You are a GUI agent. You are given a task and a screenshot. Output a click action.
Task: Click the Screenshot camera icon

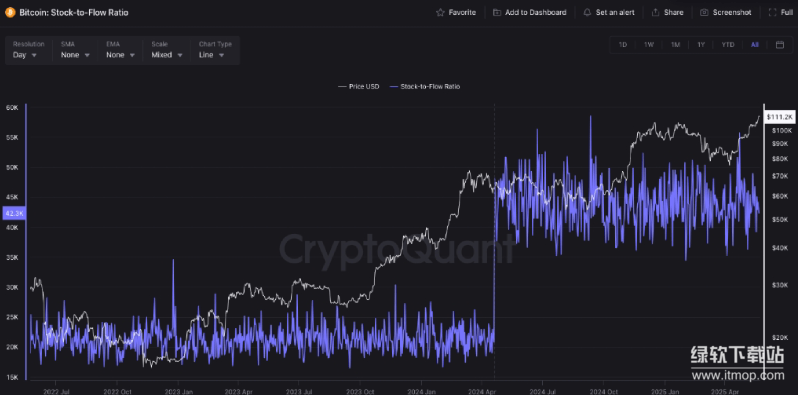click(x=704, y=12)
